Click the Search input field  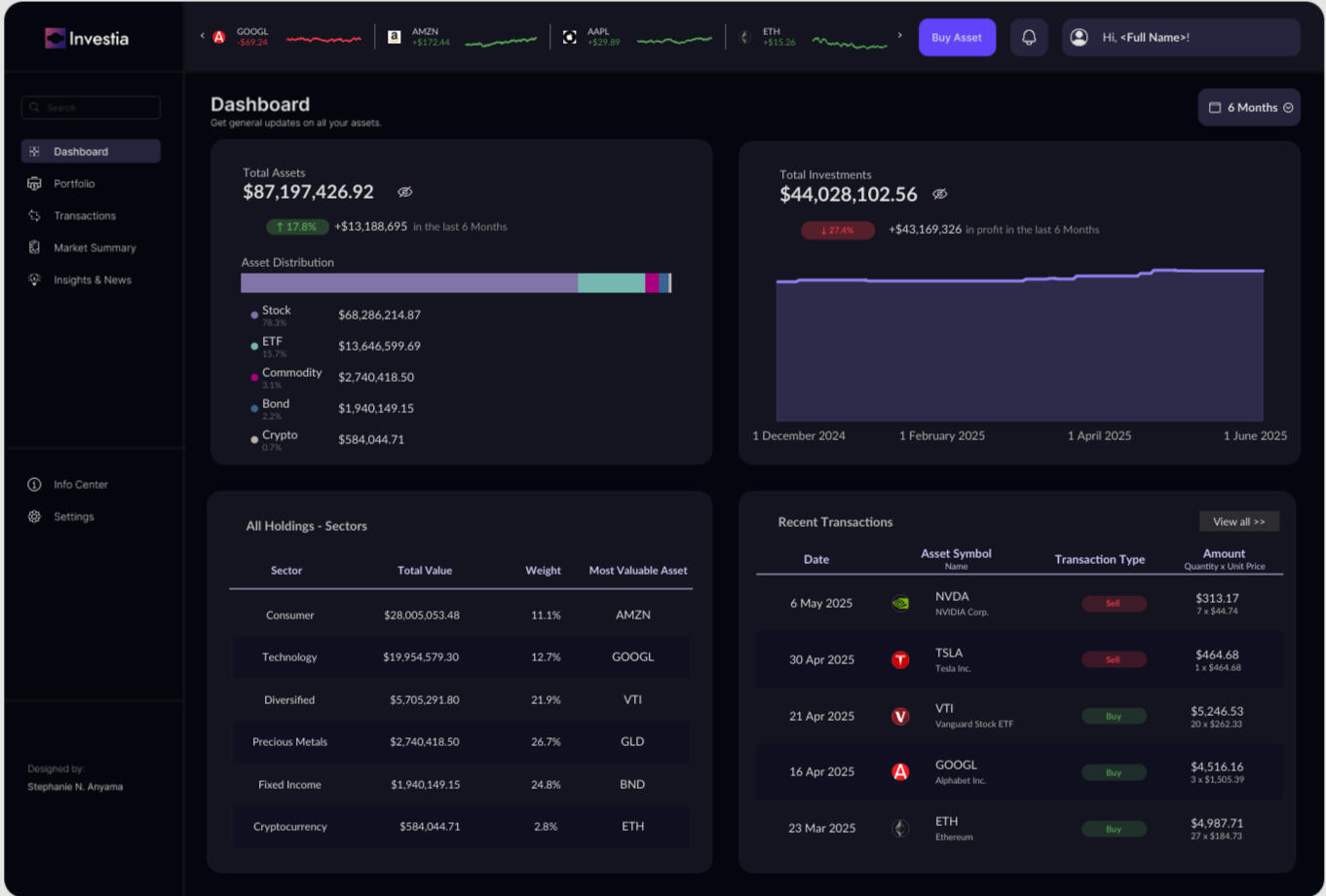[91, 107]
